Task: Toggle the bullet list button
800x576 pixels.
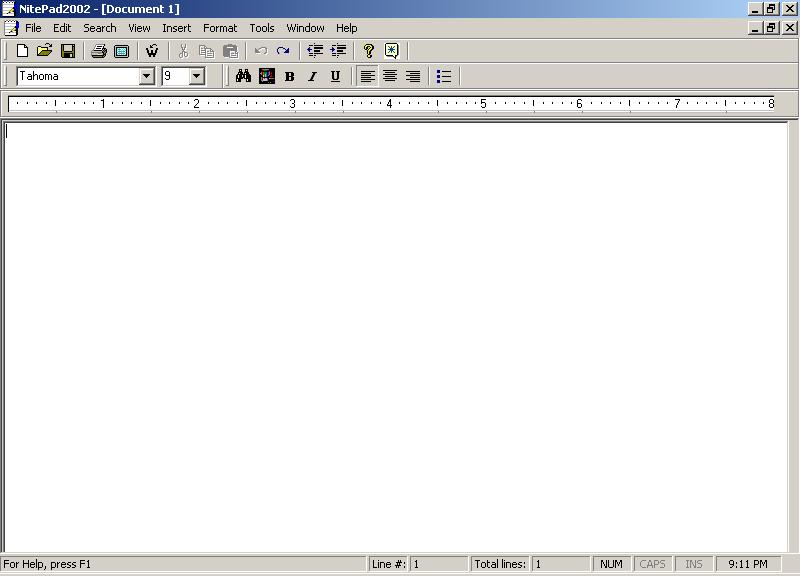Action: (444, 76)
